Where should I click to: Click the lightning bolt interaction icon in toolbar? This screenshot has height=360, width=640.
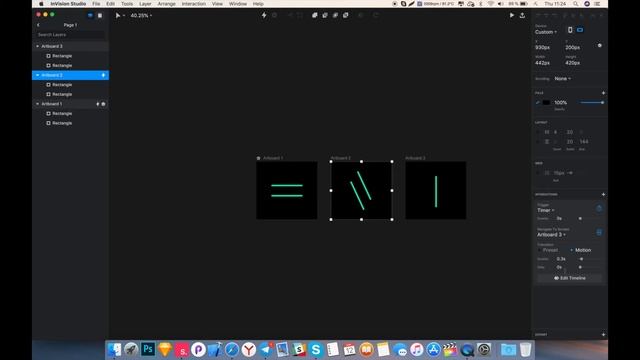tap(264, 16)
